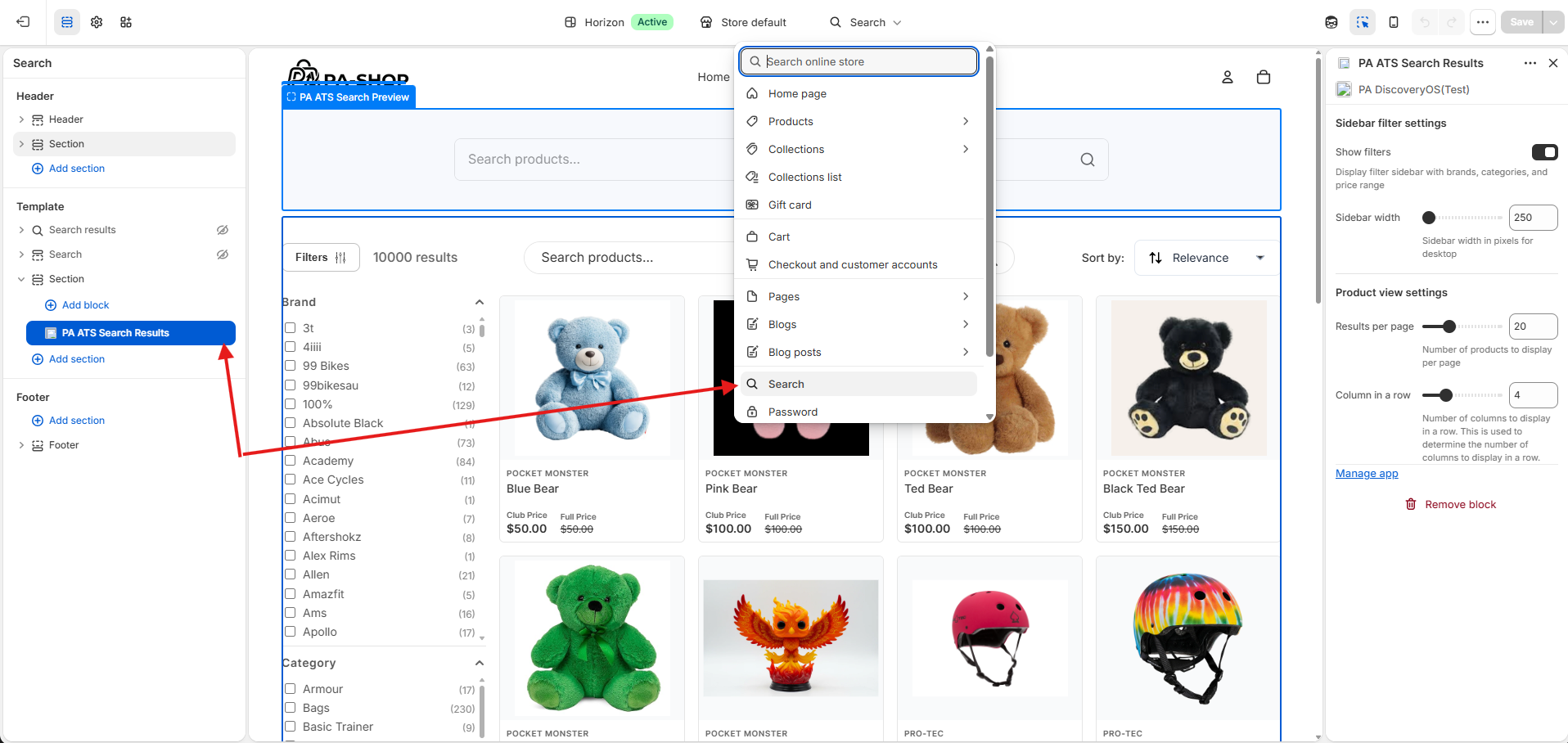This screenshot has height=743, width=1568.
Task: Click the Store default market icon
Action: click(706, 22)
